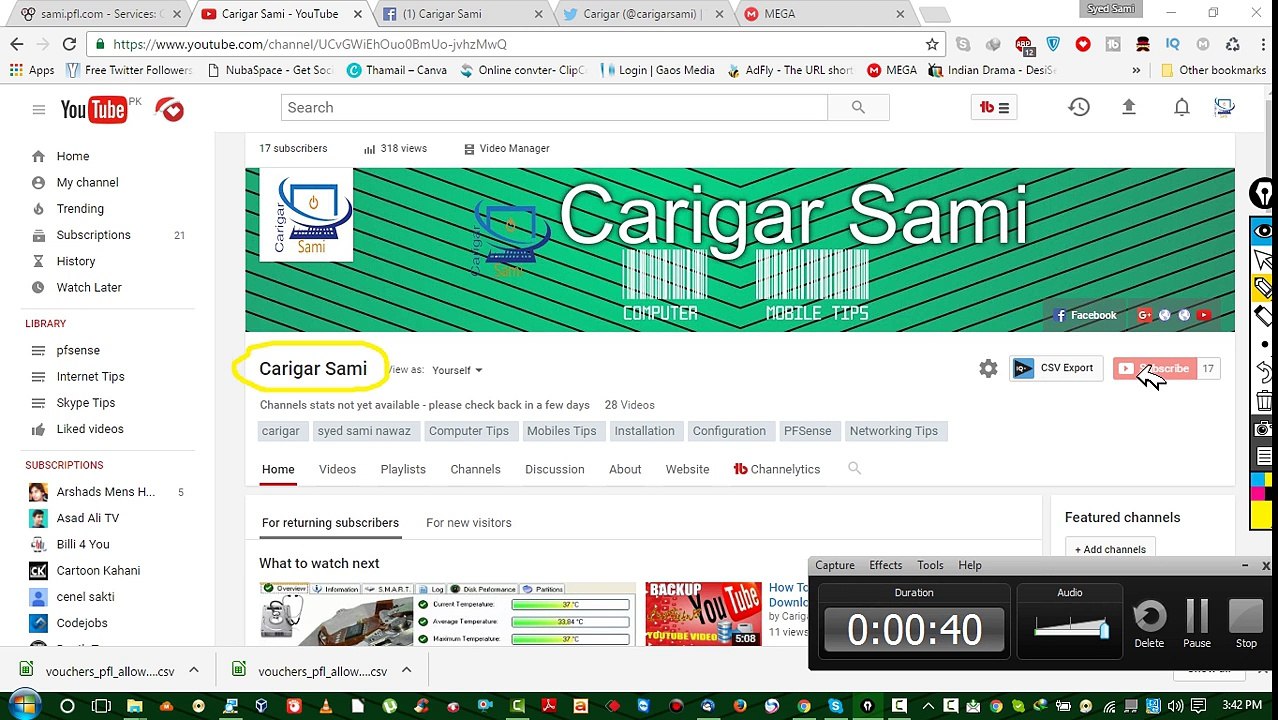Open the recorder's Capture menu
The width and height of the screenshot is (1278, 720).
tap(835, 565)
